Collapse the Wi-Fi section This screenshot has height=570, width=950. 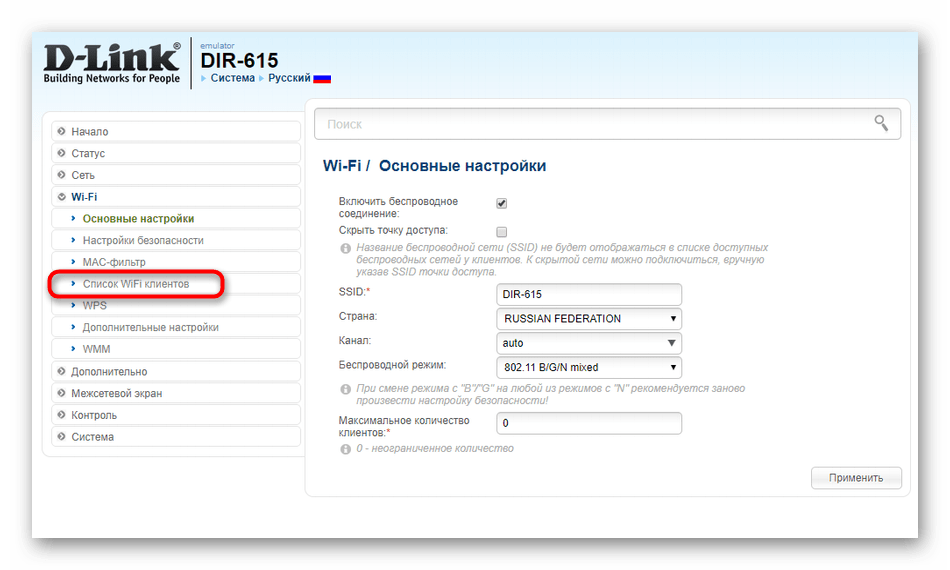(x=176, y=196)
